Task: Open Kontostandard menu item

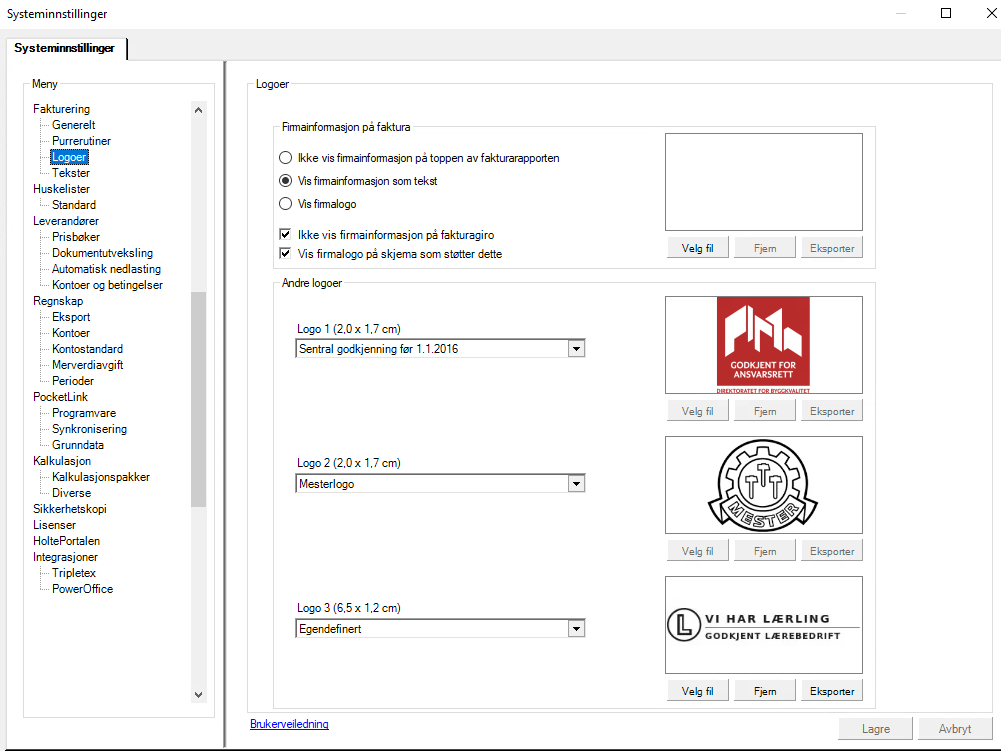Action: 87,349
